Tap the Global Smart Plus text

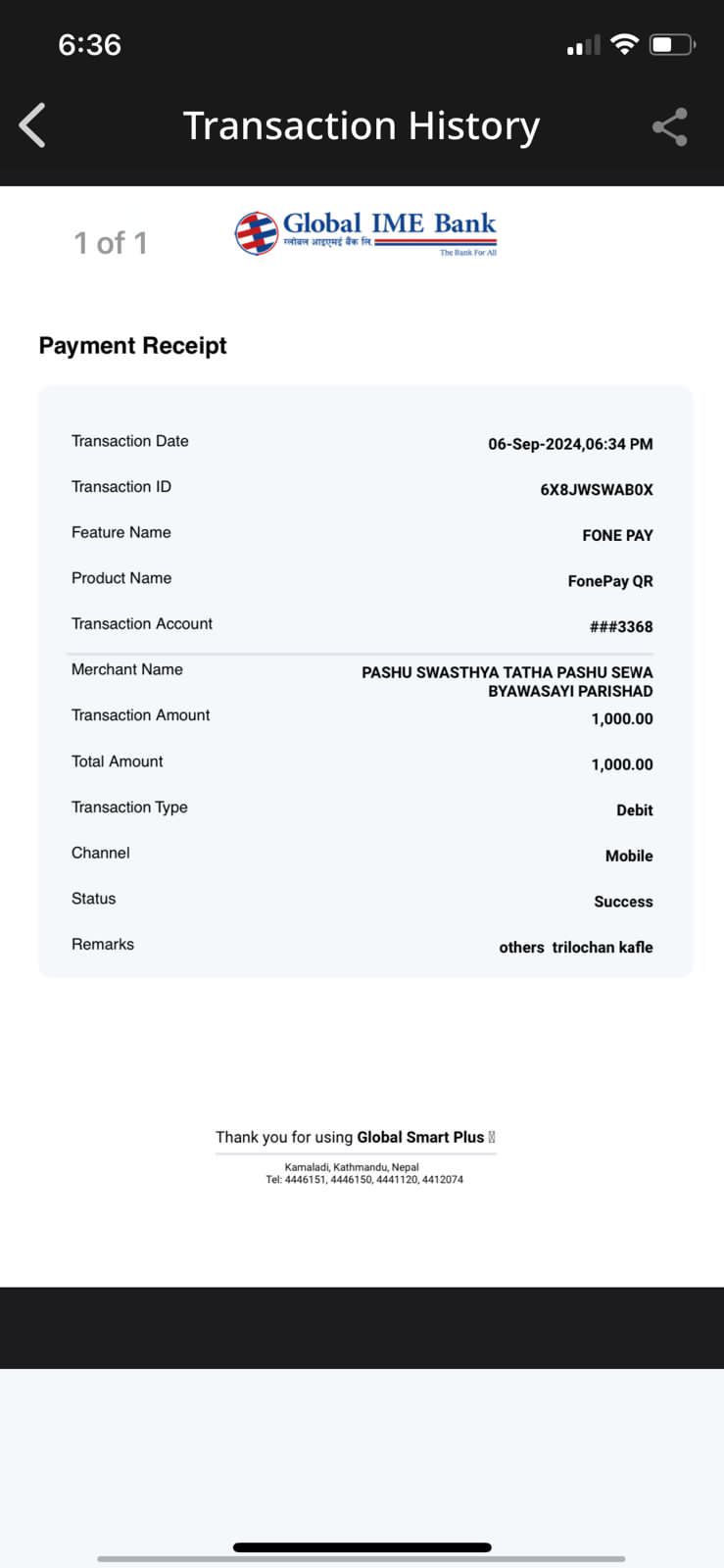click(x=420, y=1137)
